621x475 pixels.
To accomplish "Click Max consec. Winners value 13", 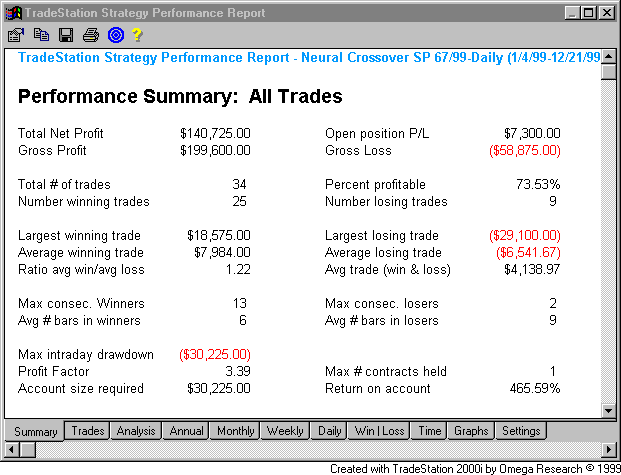I will coord(240,303).
